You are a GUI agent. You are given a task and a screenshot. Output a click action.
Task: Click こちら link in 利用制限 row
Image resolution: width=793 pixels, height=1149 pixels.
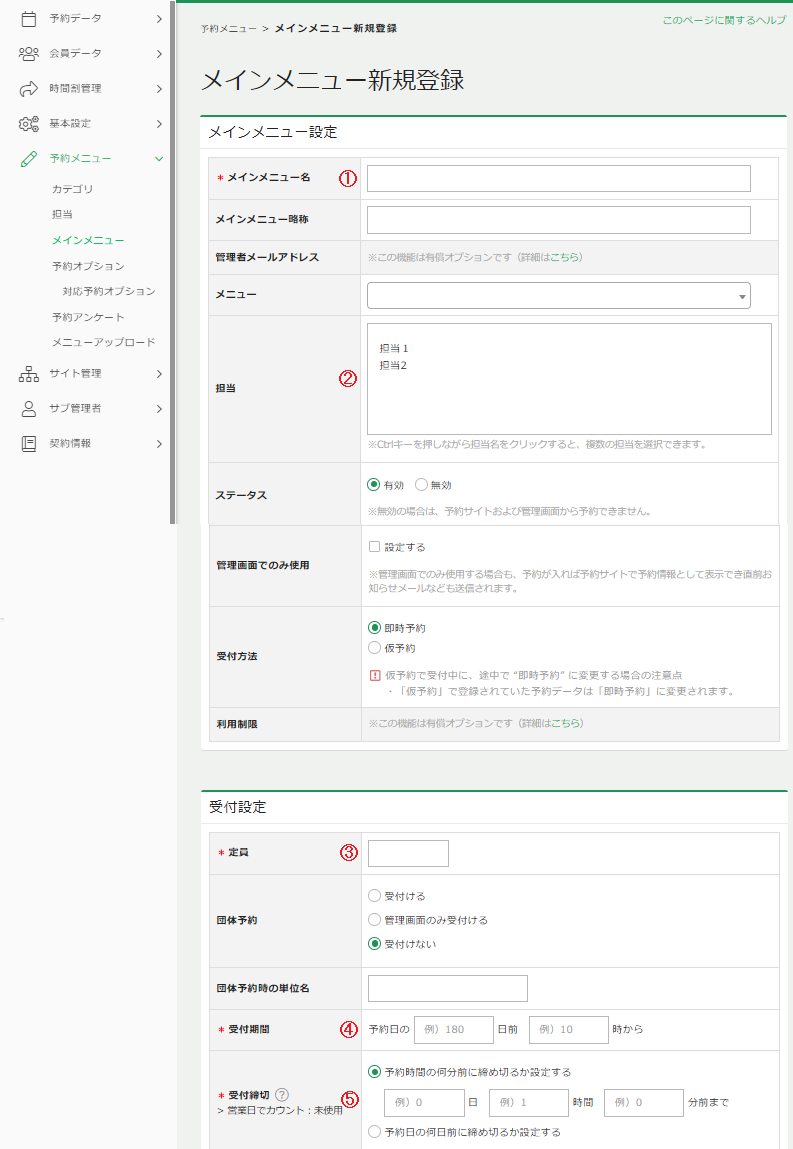(x=566, y=723)
